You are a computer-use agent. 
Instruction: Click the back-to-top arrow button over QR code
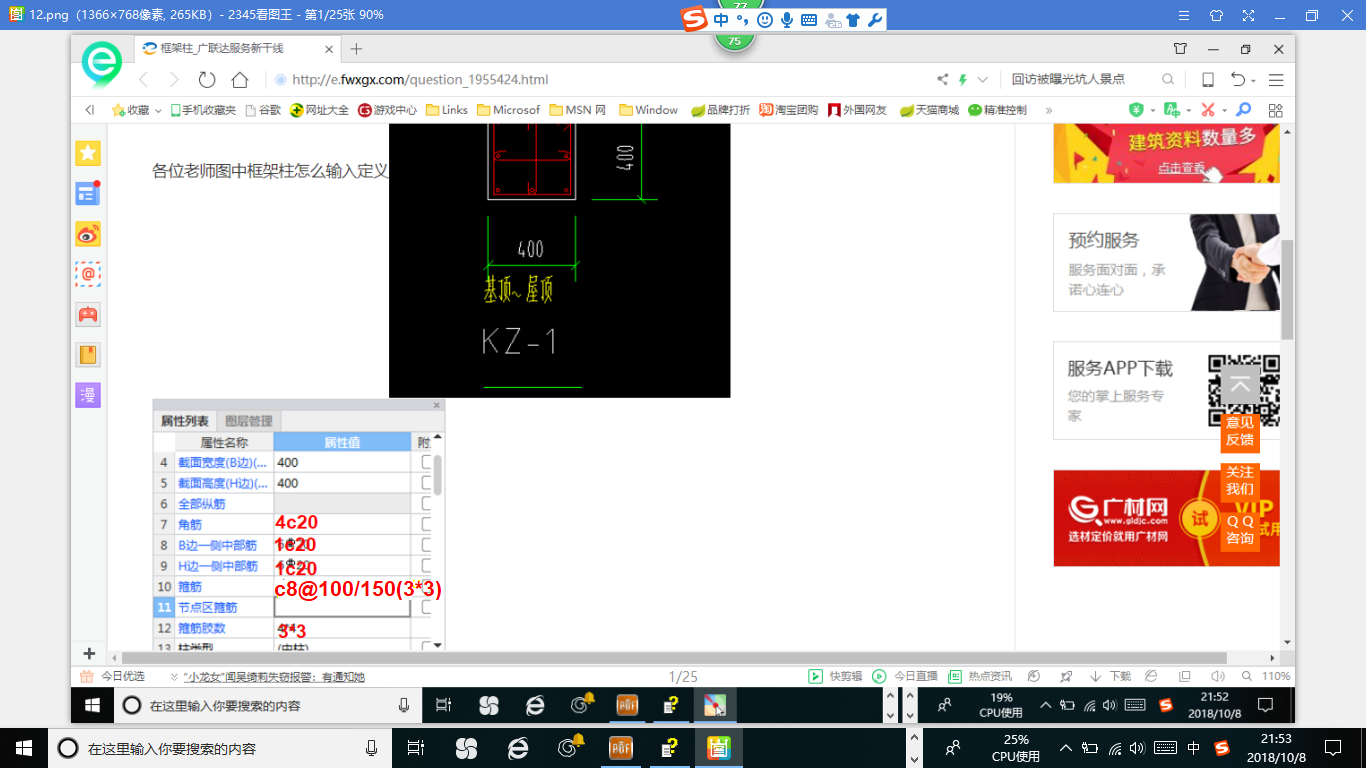[1240, 385]
